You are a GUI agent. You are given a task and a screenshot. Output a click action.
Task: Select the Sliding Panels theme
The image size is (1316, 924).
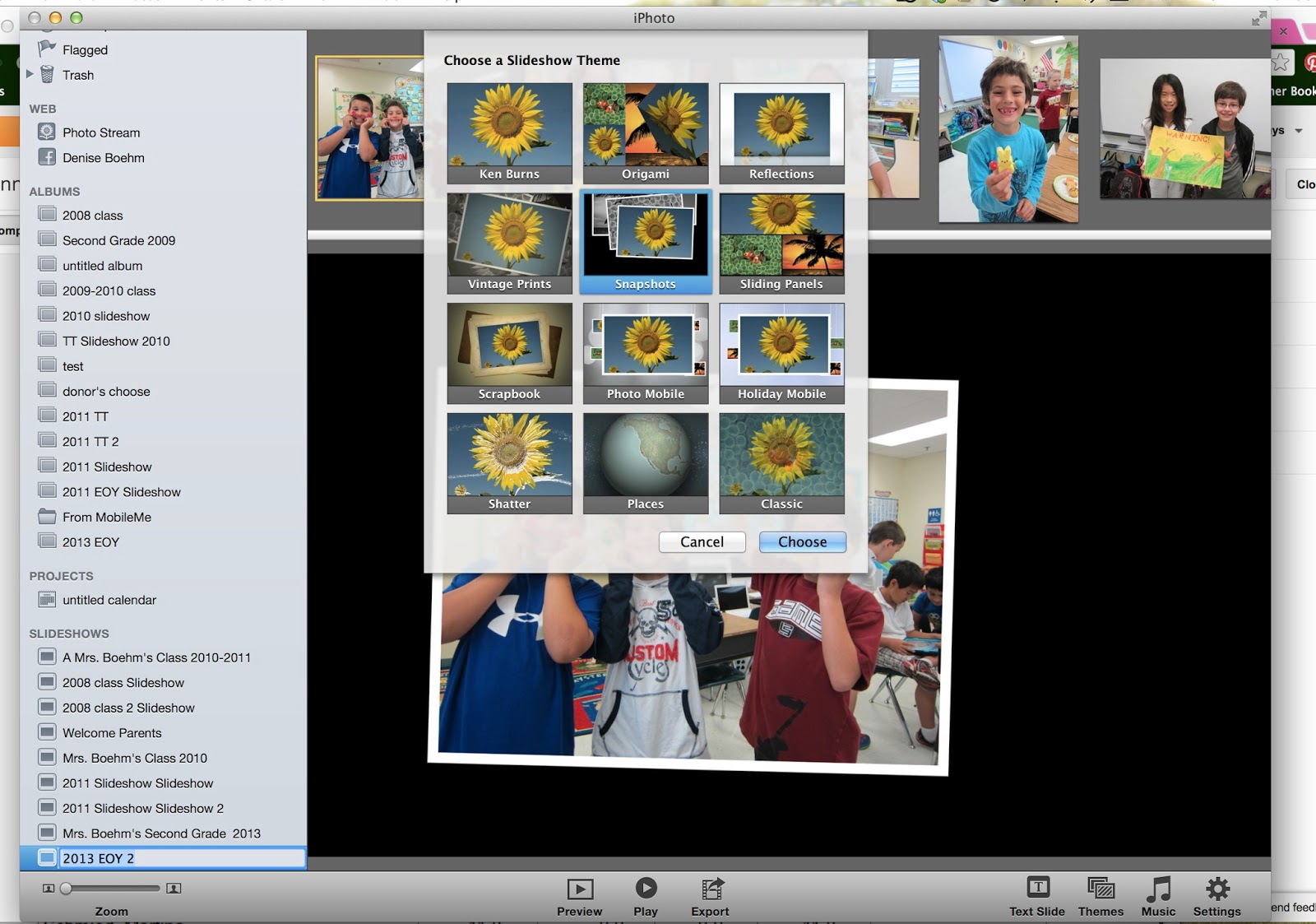point(781,243)
